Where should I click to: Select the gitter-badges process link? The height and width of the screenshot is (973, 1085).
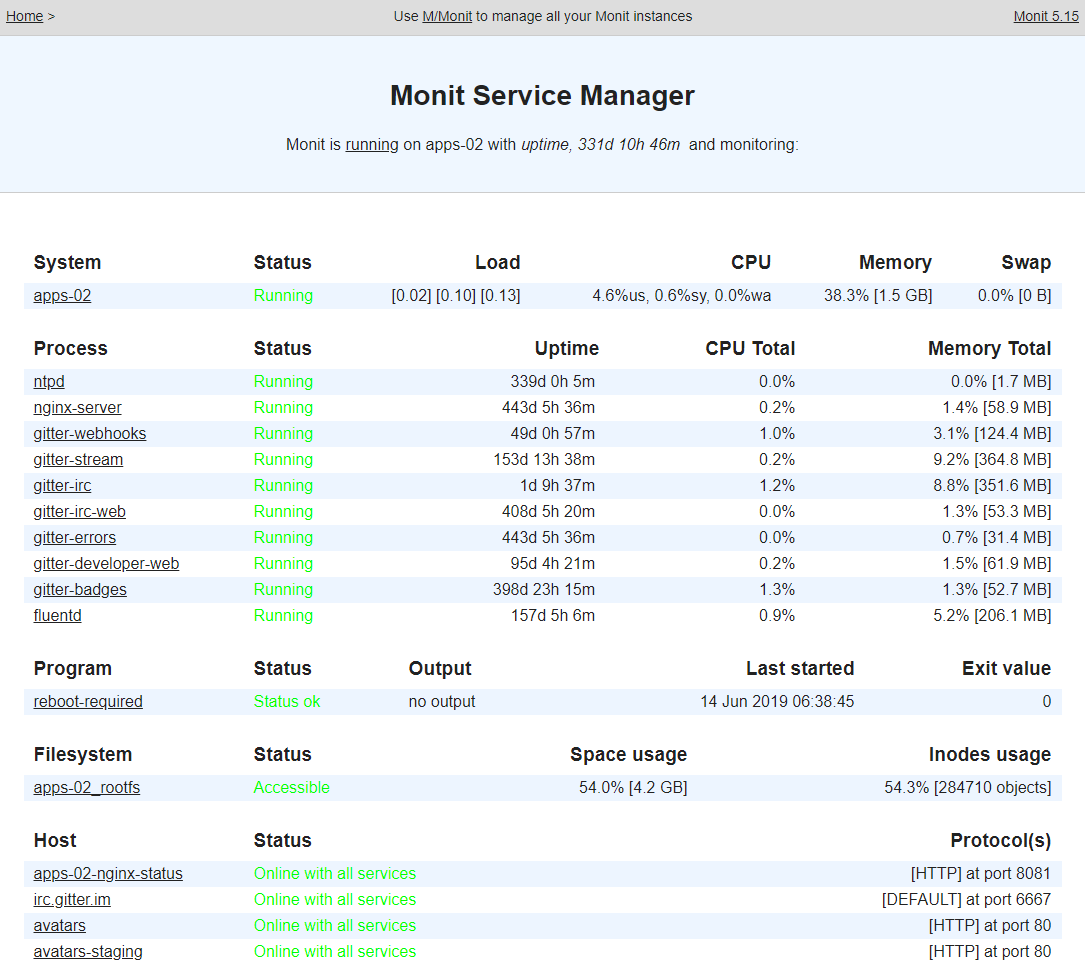pyautogui.click(x=80, y=589)
